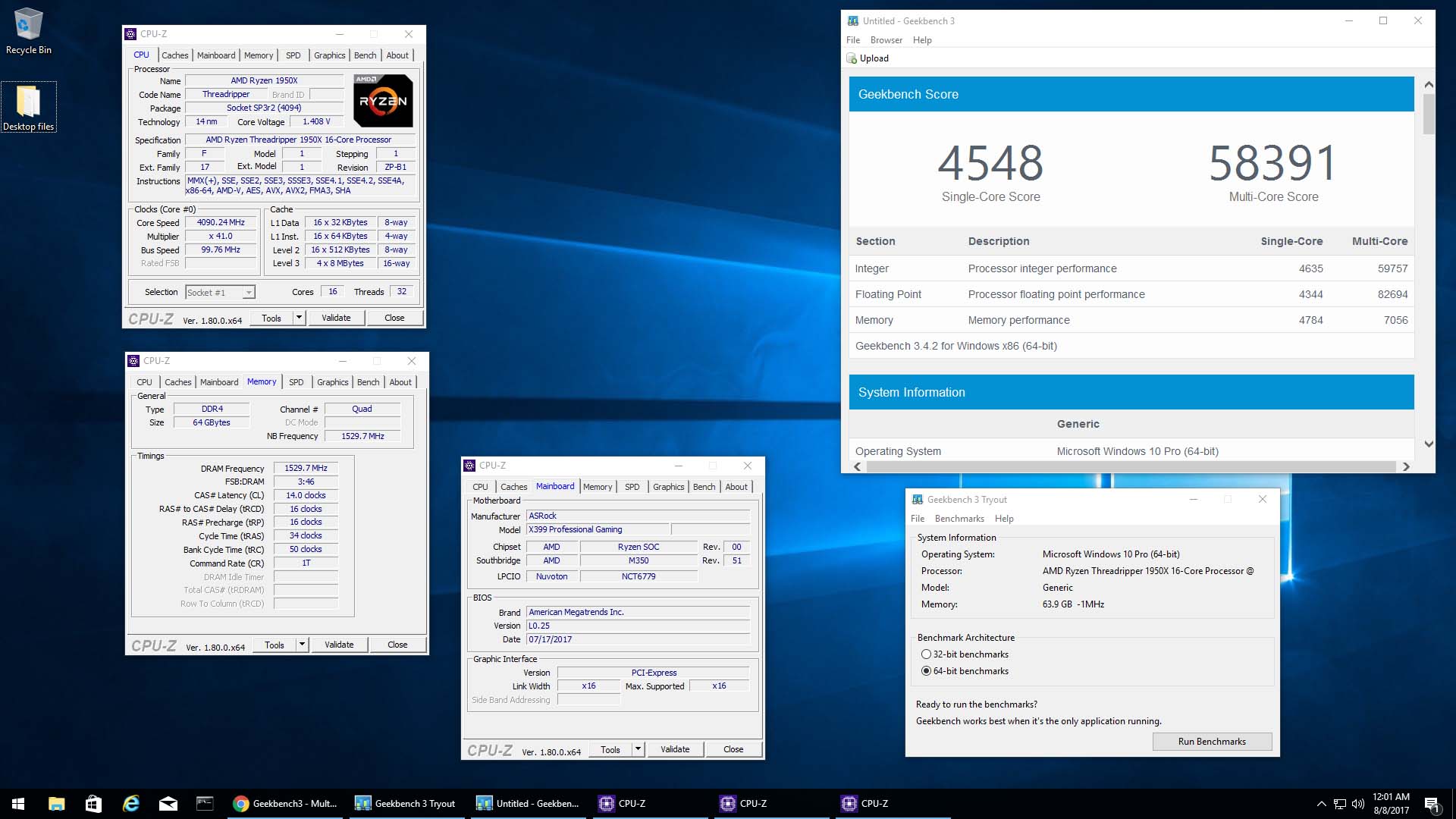The image size is (1456, 819).
Task: Open Tools dropdown arrow in Memory CPU-Z window
Action: pos(302,645)
